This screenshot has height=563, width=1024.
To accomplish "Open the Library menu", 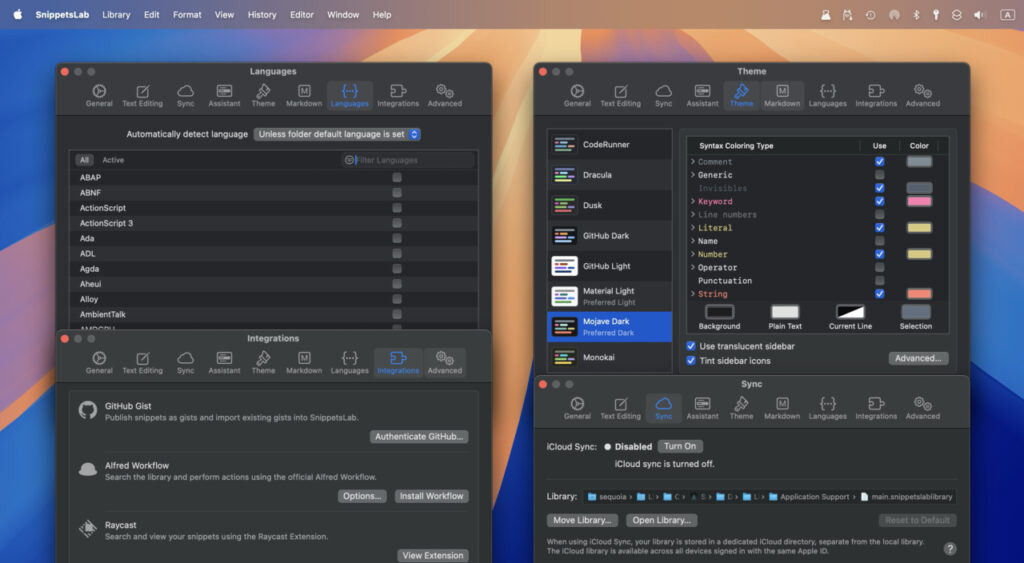I will [x=116, y=14].
